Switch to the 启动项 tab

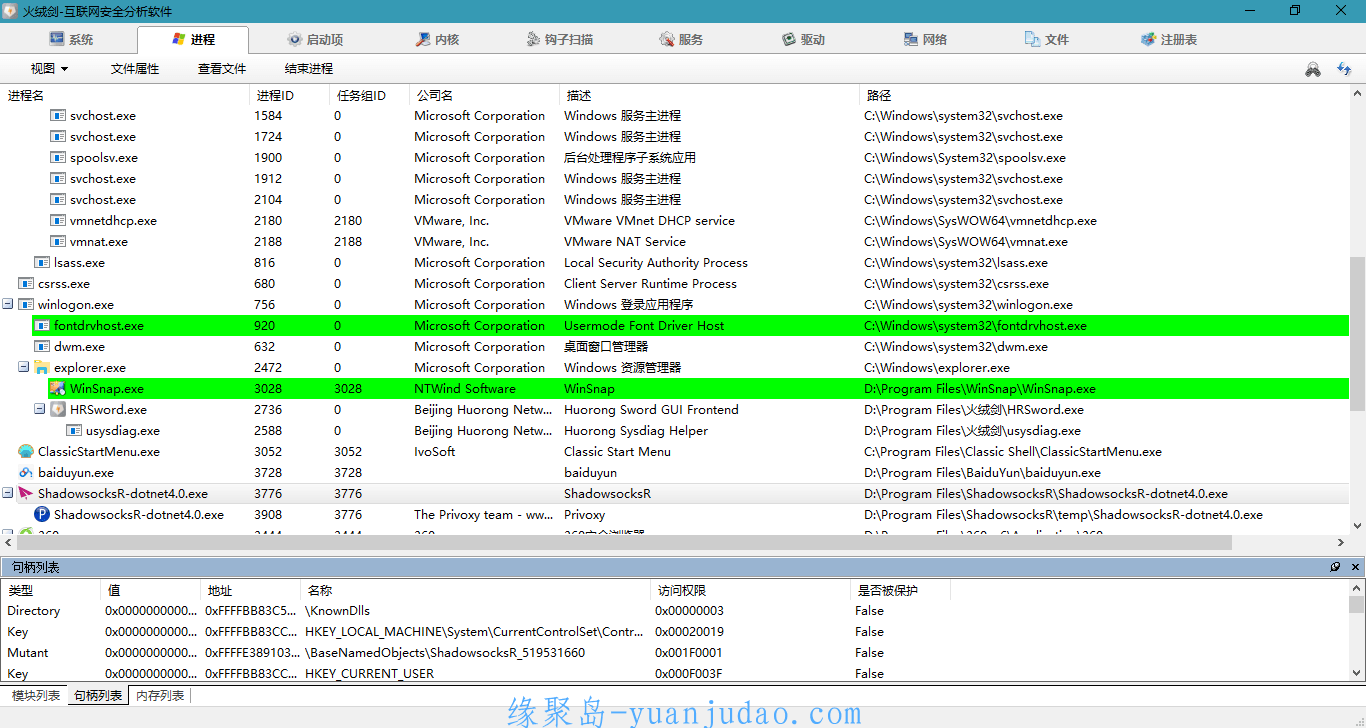(x=315, y=39)
